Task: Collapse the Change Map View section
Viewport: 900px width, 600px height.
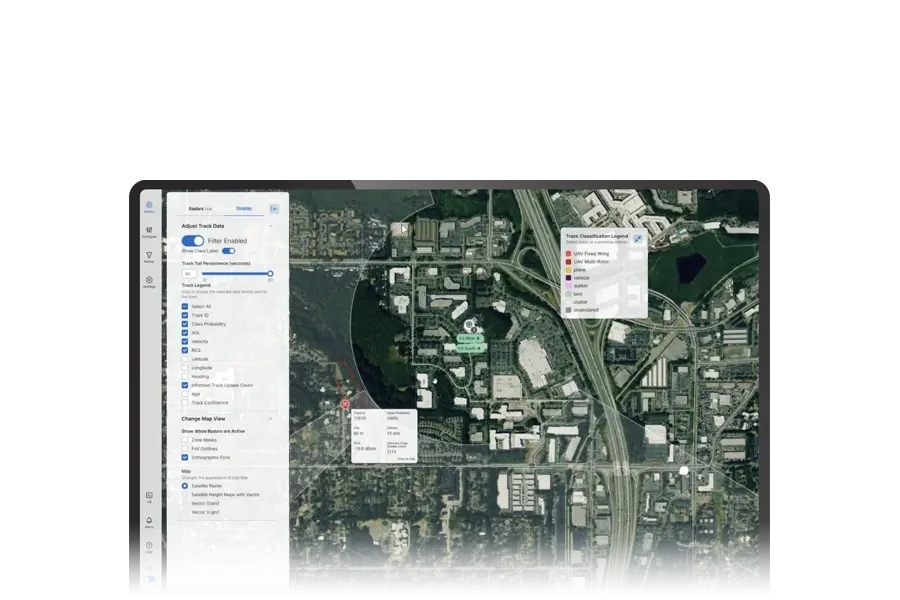Action: click(x=270, y=419)
